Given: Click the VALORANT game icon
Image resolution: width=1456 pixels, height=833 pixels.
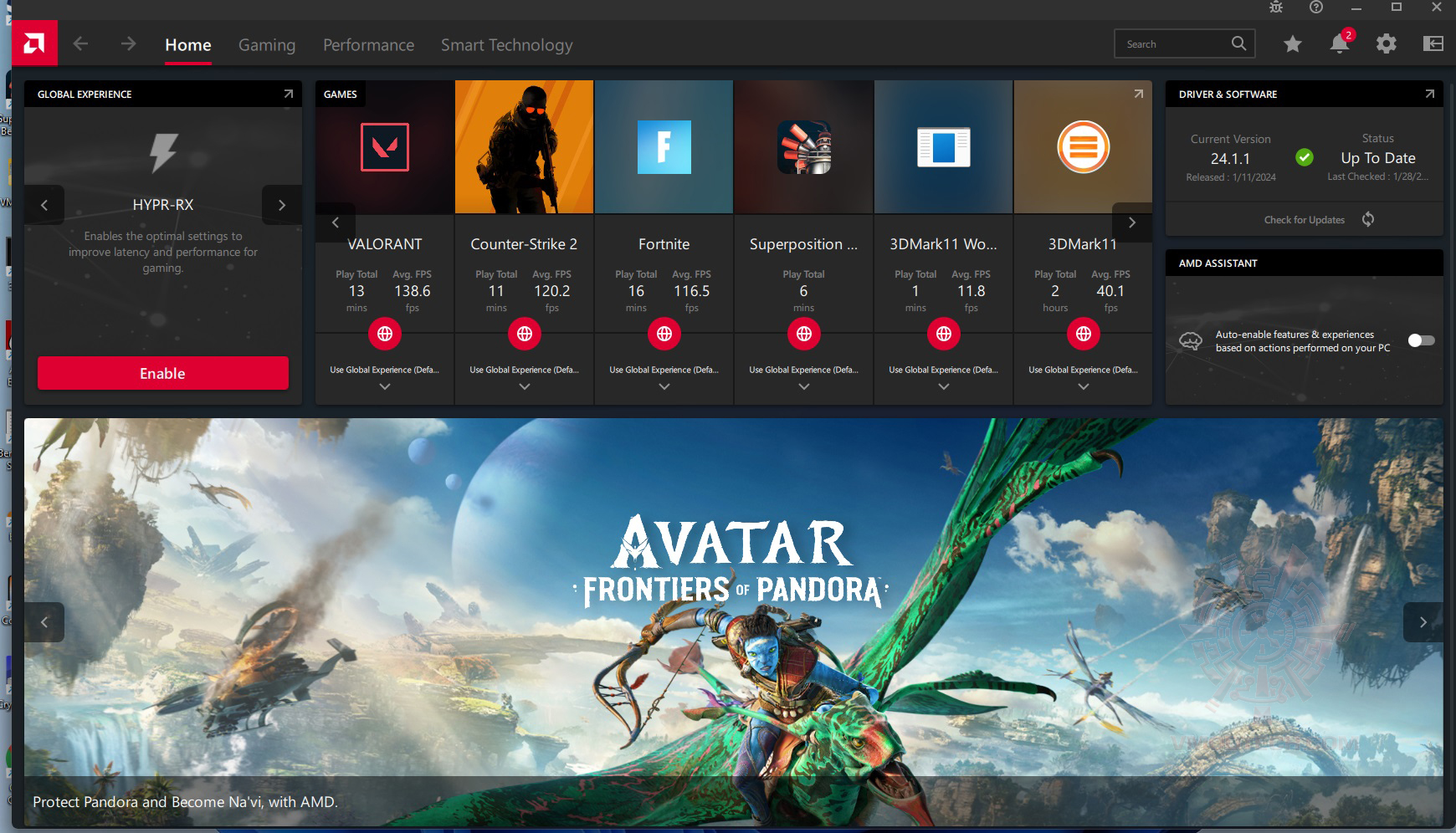Looking at the screenshot, I should click(385, 147).
